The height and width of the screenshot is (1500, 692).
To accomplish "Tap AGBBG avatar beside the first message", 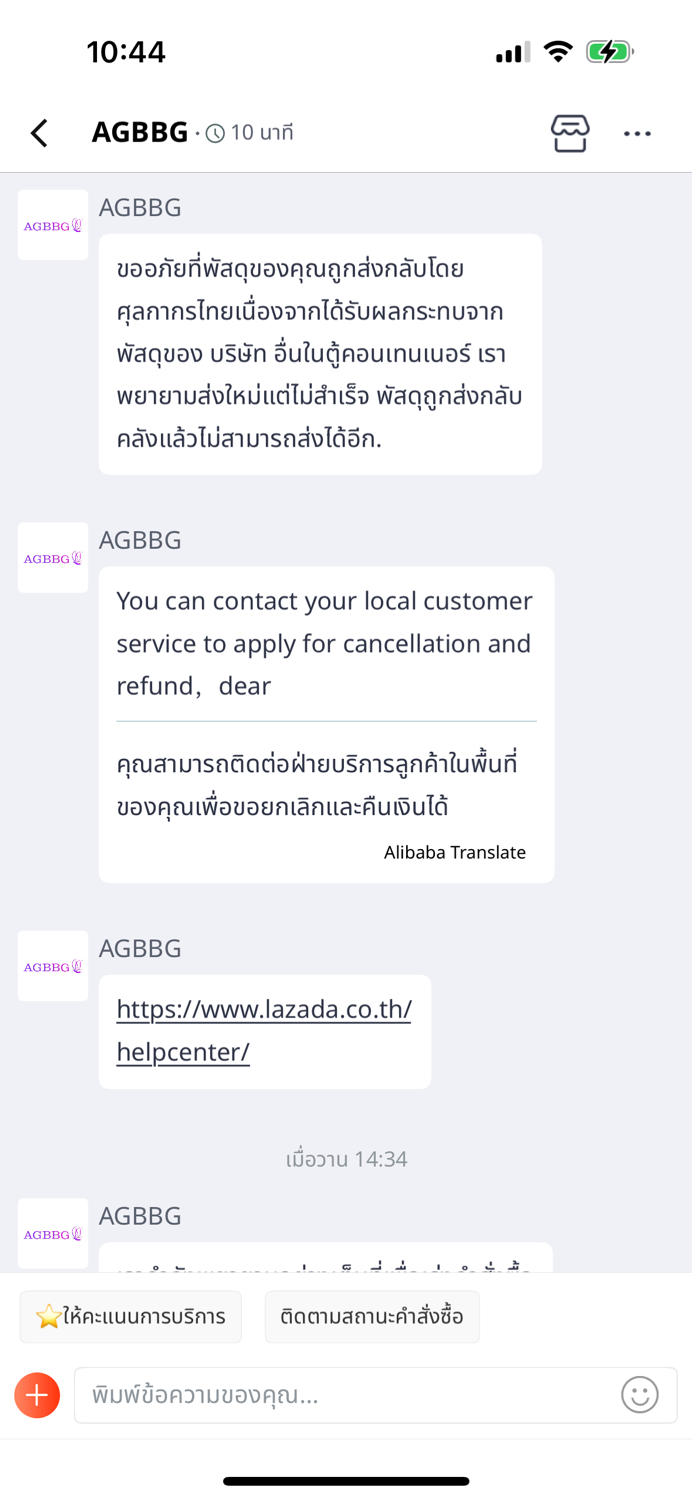I will (53, 225).
